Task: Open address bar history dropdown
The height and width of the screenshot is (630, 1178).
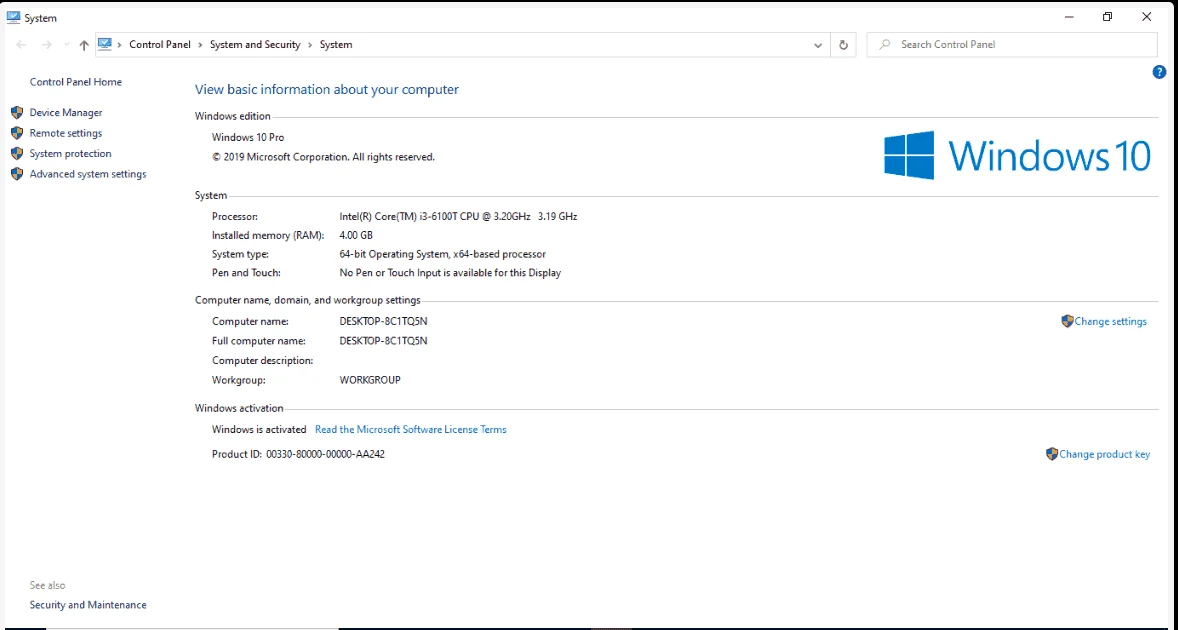Action: pyautogui.click(x=818, y=45)
